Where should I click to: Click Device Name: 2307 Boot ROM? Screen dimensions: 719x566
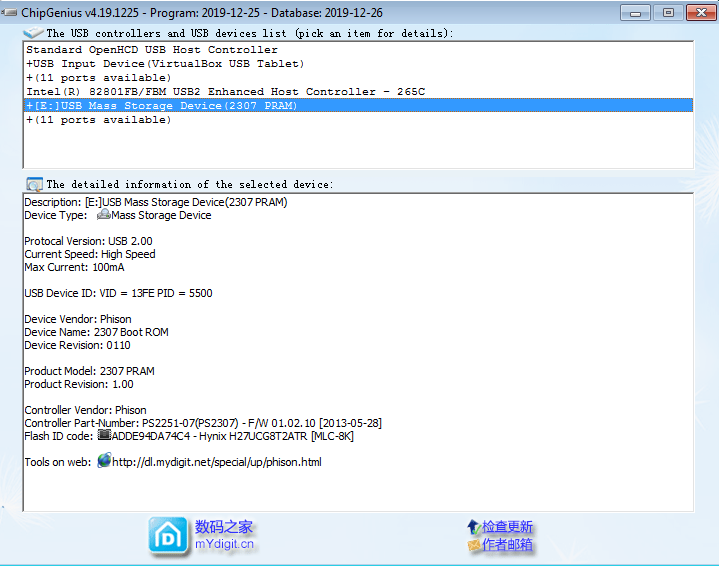coord(96,332)
